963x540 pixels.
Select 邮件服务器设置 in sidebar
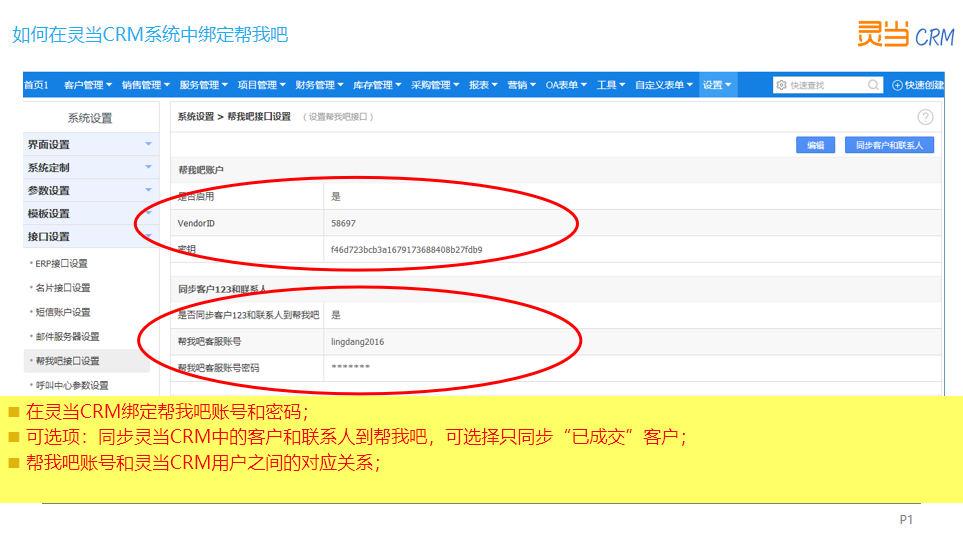tap(67, 337)
